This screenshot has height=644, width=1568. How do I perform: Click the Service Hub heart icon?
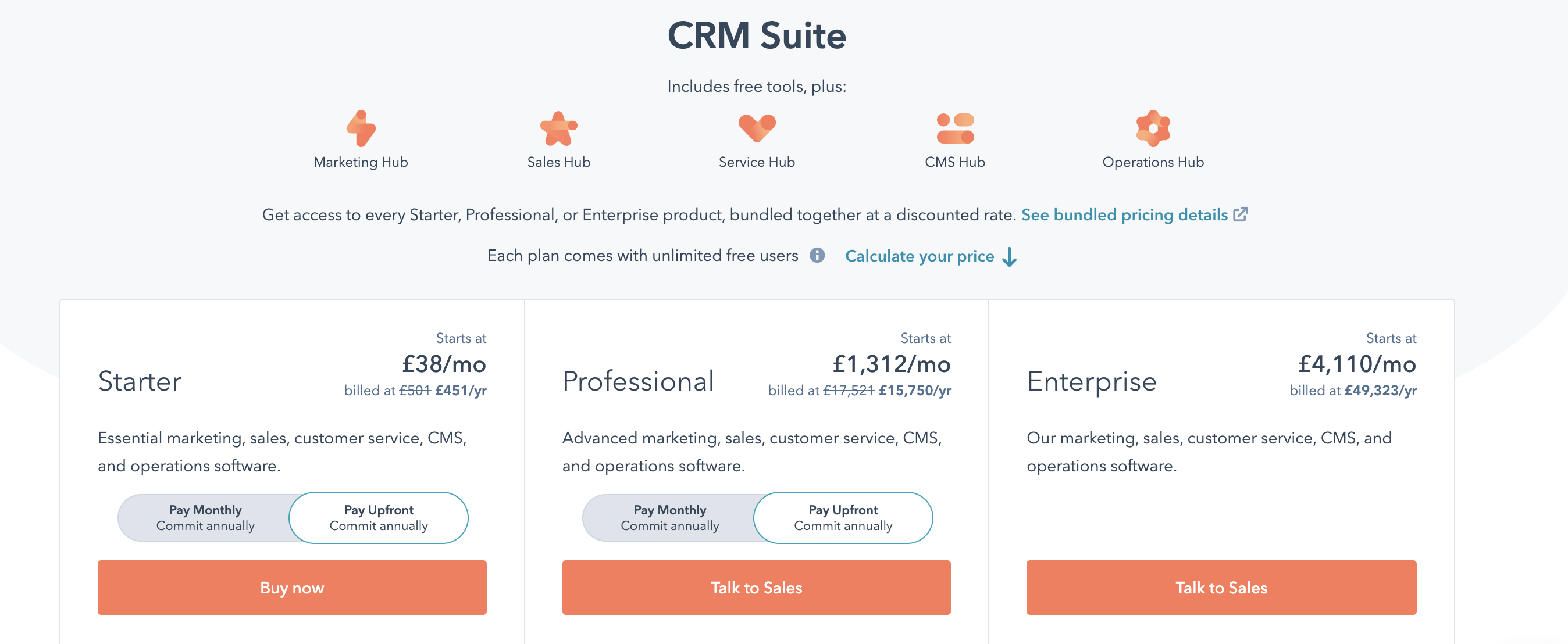(x=757, y=128)
